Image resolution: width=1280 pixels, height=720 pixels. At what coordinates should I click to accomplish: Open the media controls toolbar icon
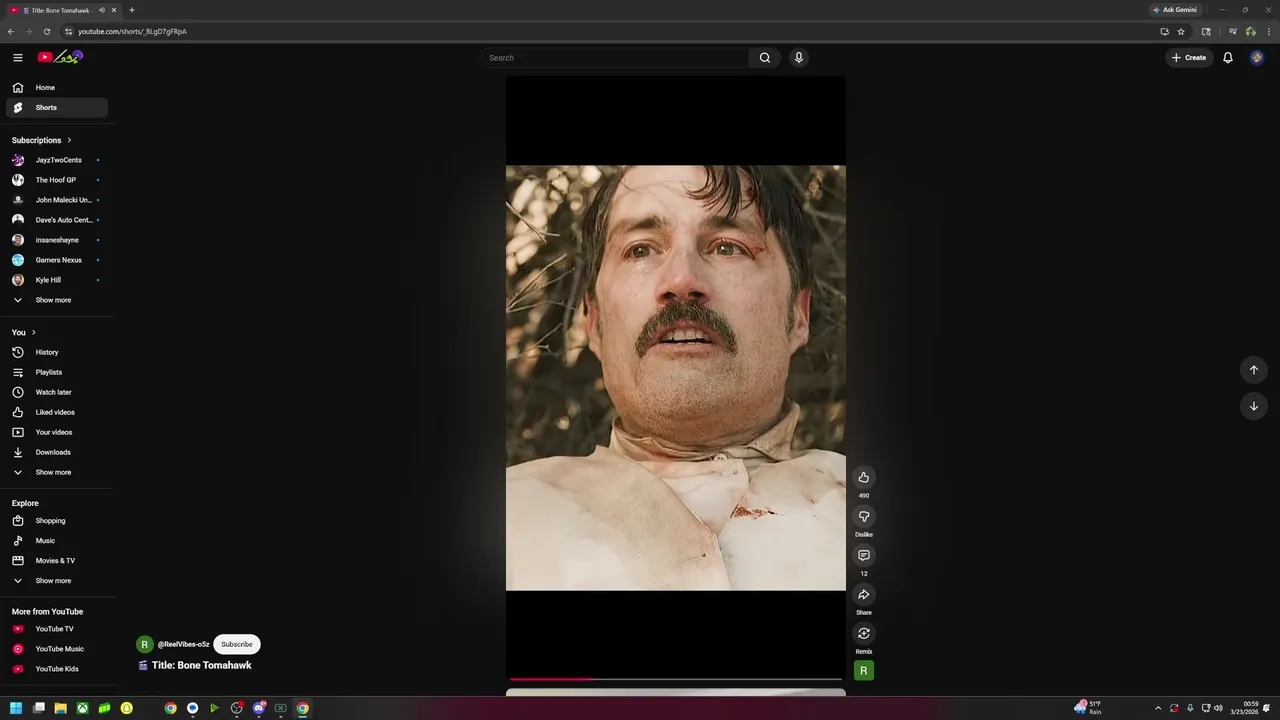tap(1232, 31)
